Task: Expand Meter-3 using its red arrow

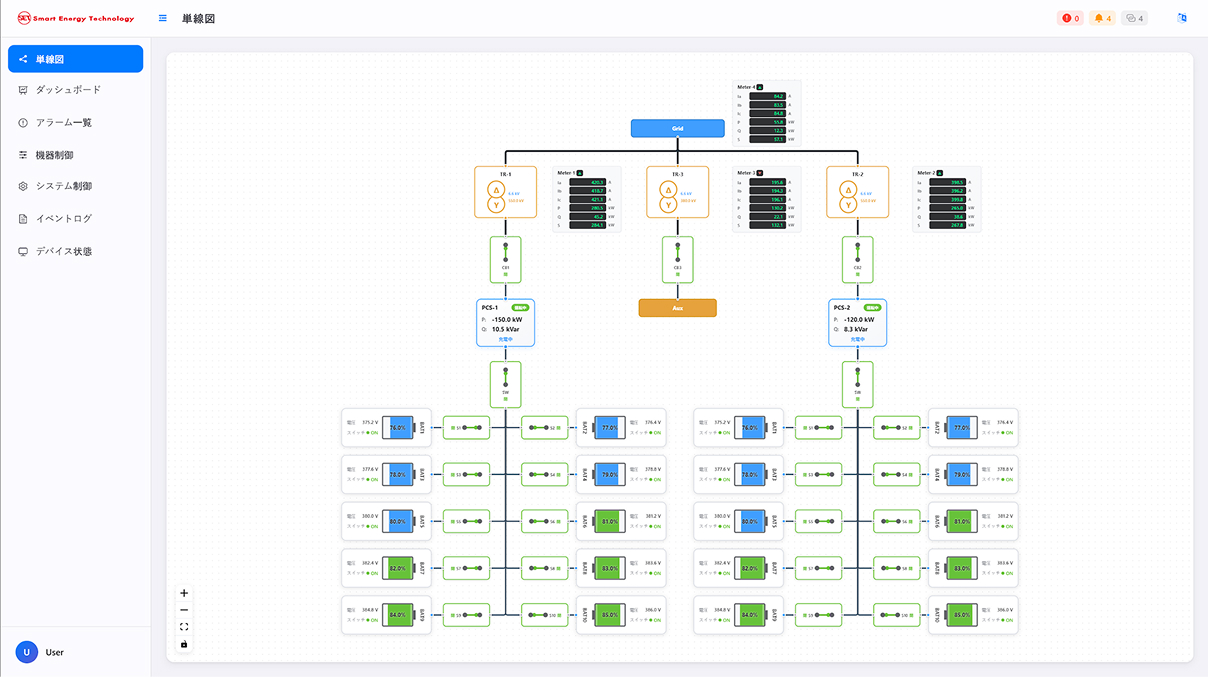Action: (x=761, y=173)
